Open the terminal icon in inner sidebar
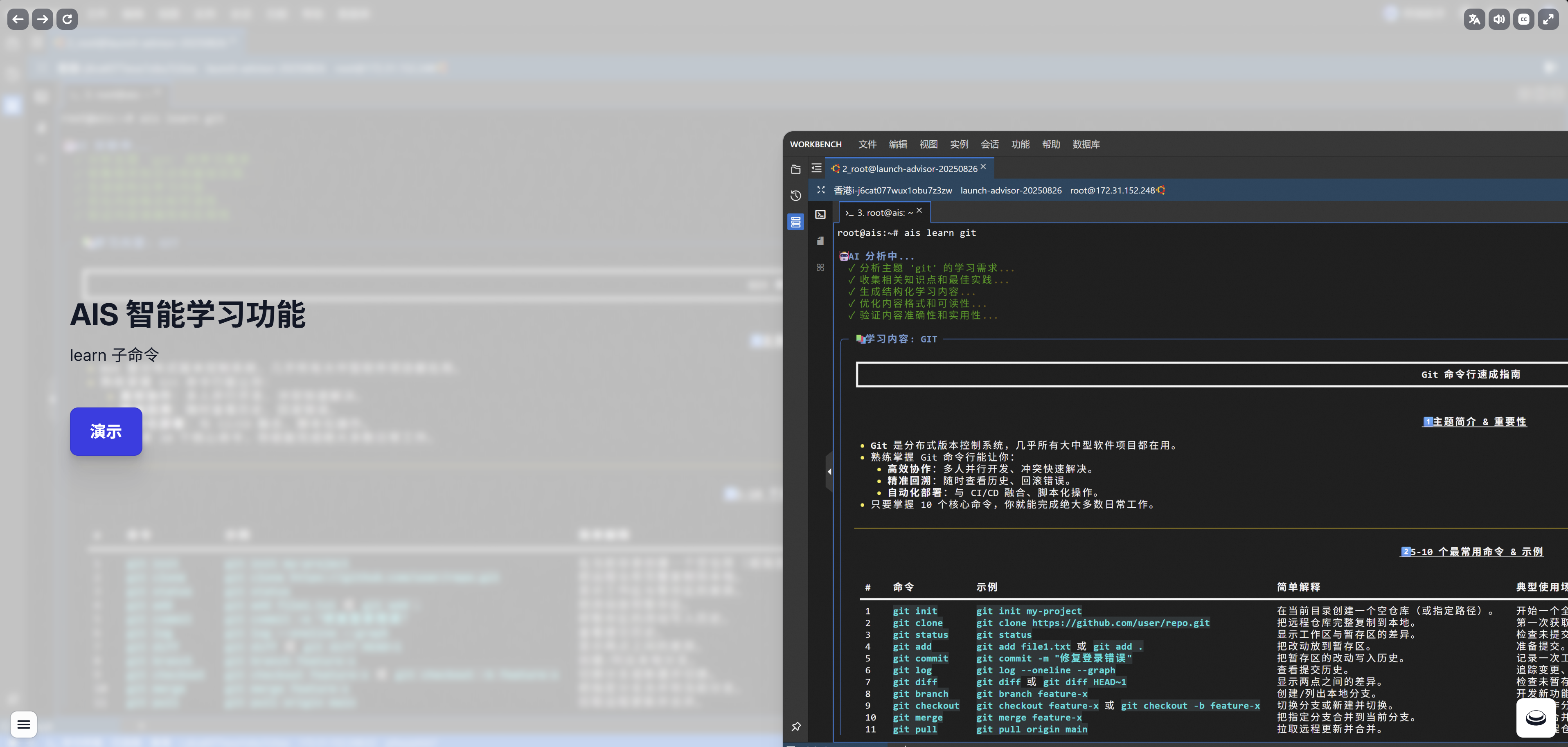 point(820,214)
